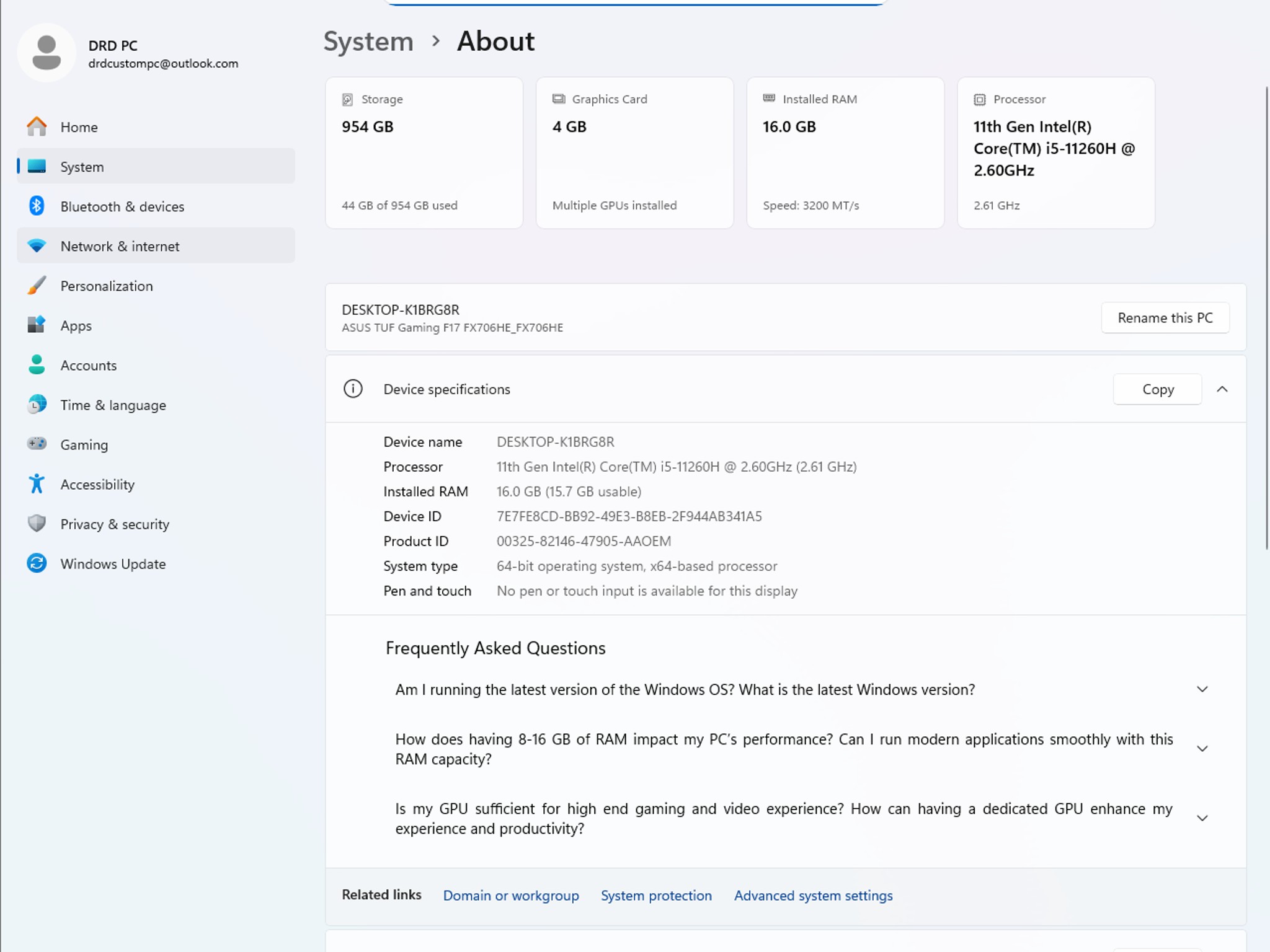The width and height of the screenshot is (1270, 952).
Task: Open Gaming controller icon
Action: [37, 444]
